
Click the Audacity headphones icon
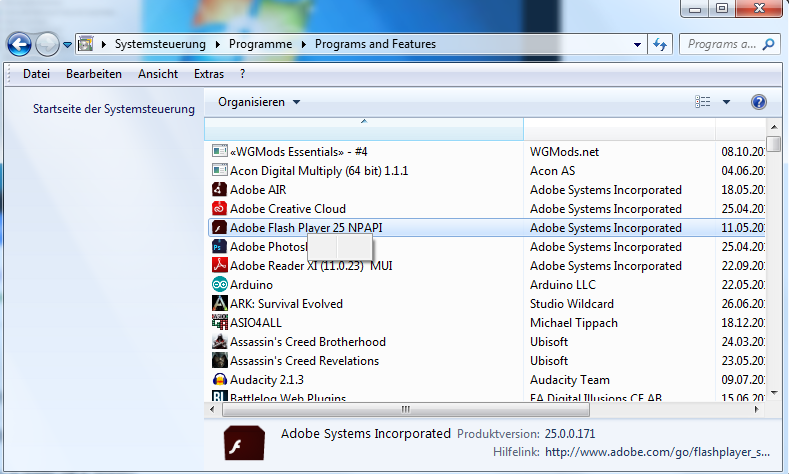coord(219,379)
